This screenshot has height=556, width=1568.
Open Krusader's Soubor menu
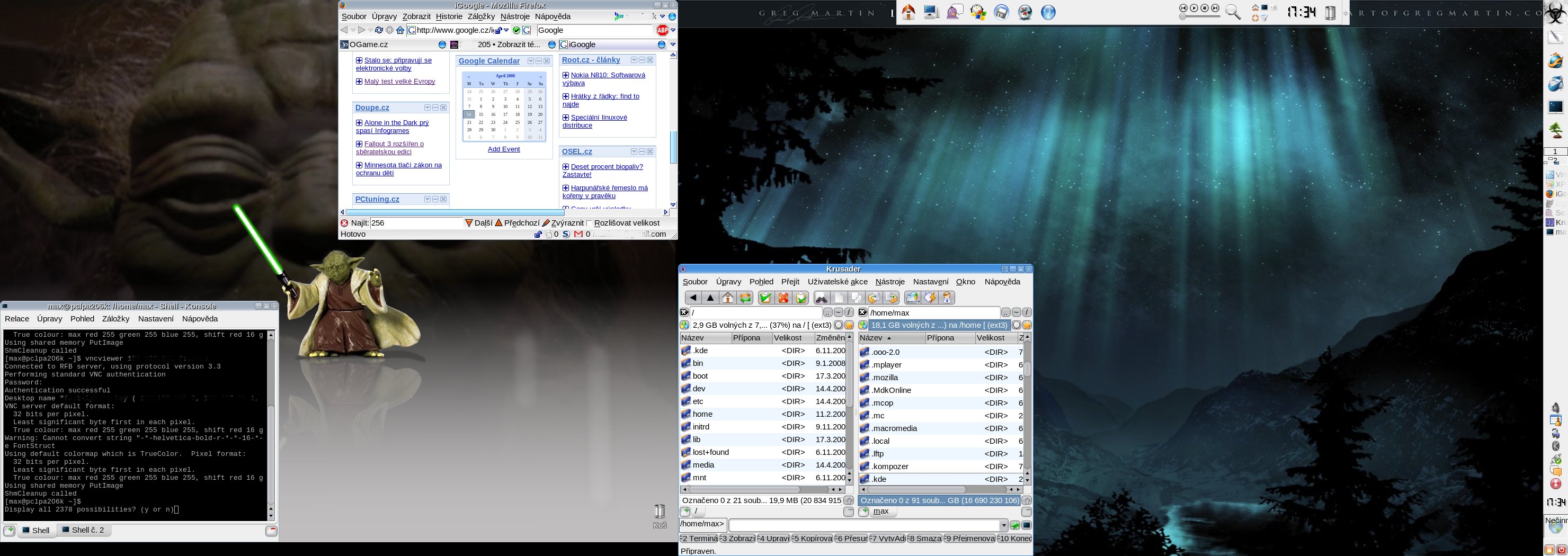(694, 282)
